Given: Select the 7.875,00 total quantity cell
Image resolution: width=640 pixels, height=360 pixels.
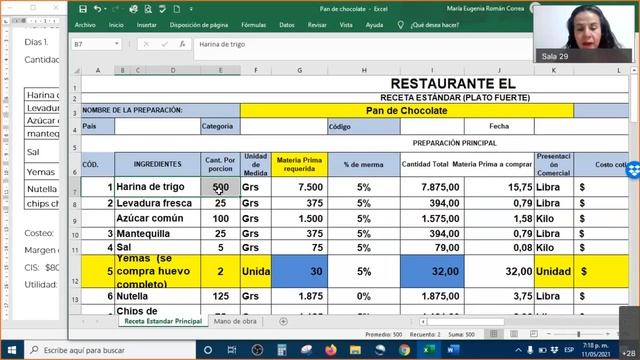Looking at the screenshot, I should pos(432,187).
